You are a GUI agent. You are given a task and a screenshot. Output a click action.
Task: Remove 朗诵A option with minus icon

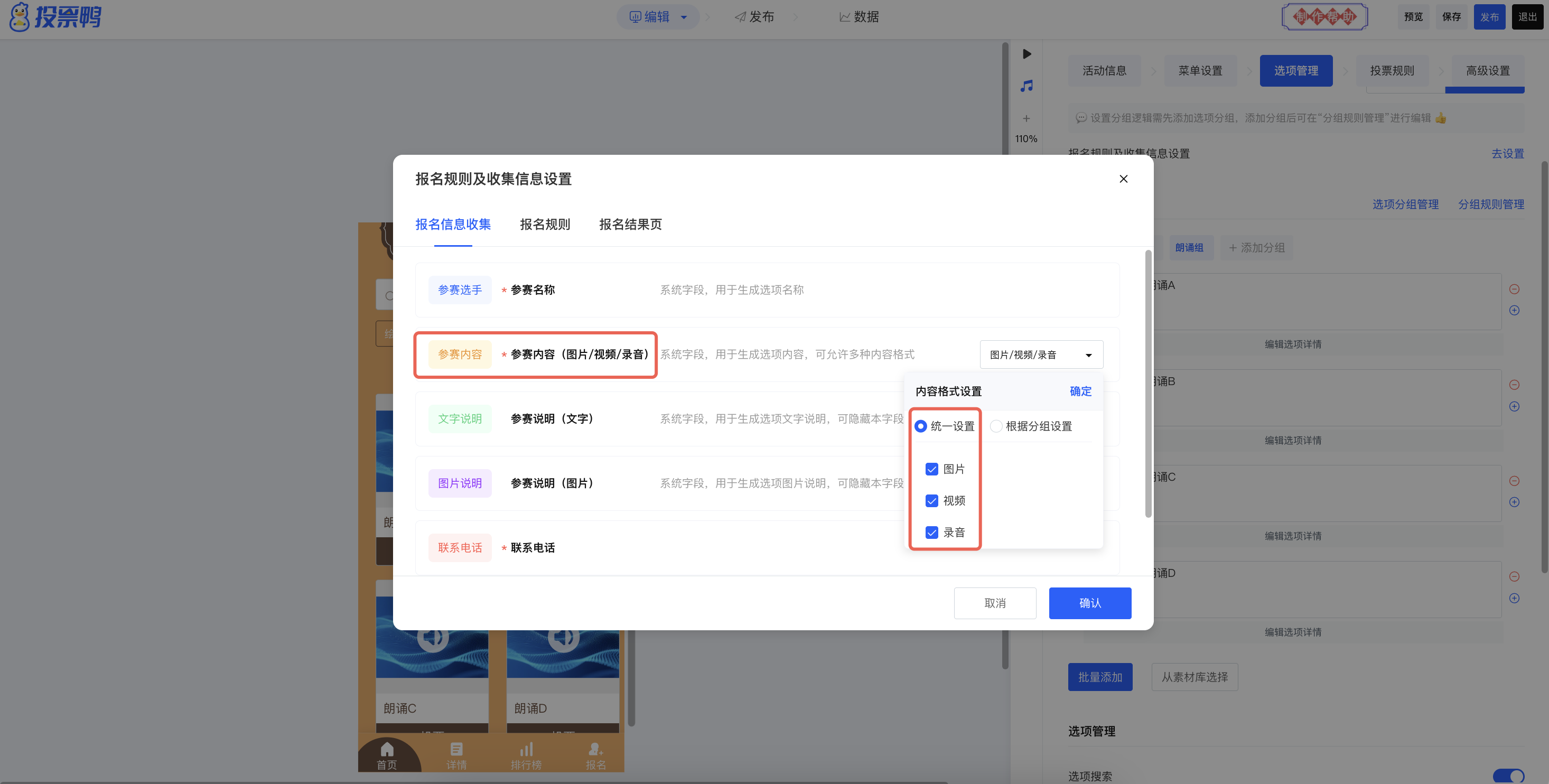tap(1514, 289)
